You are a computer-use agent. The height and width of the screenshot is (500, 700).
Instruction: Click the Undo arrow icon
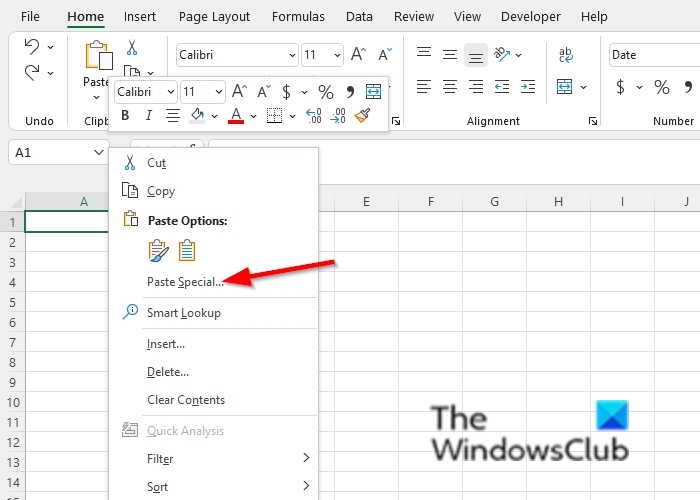click(32, 46)
